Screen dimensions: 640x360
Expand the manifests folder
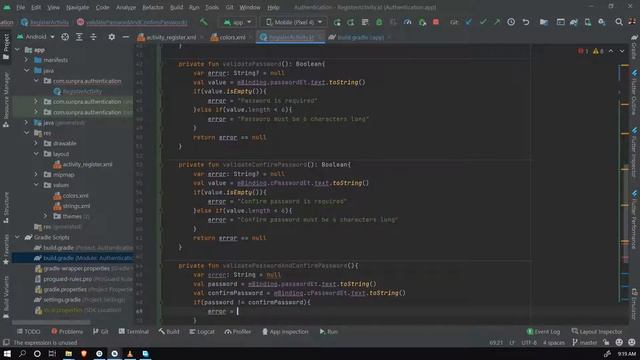tap(27, 60)
